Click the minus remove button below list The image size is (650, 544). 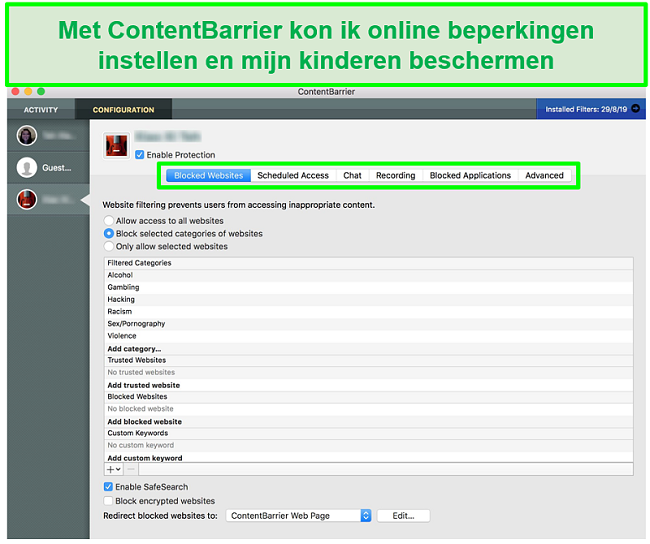[131, 469]
